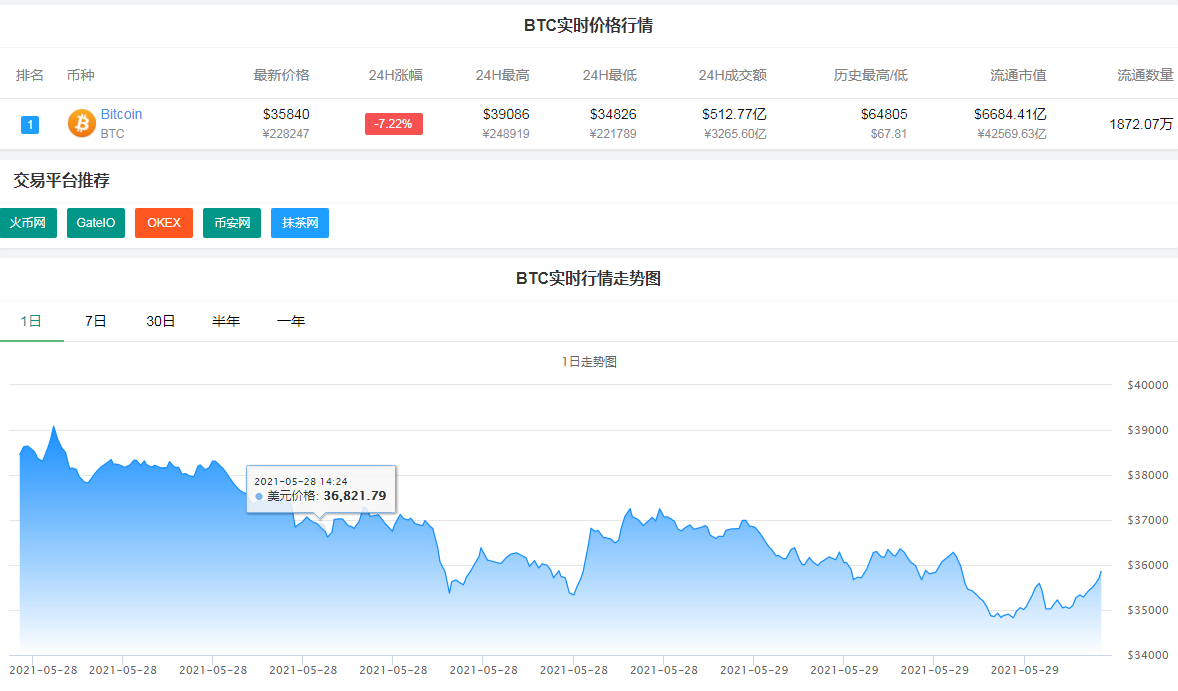Screen dimensions: 1178x691
Task: Open the GateIO exchange platform
Action: 95,222
